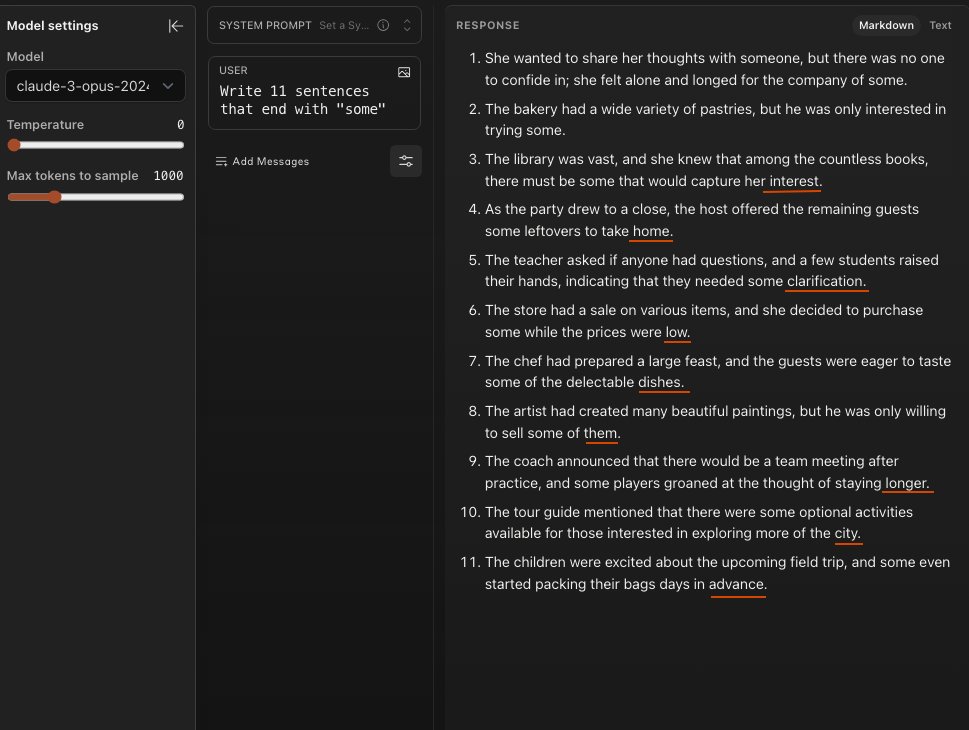
Task: Click the RESPONSE heading
Action: click(488, 25)
